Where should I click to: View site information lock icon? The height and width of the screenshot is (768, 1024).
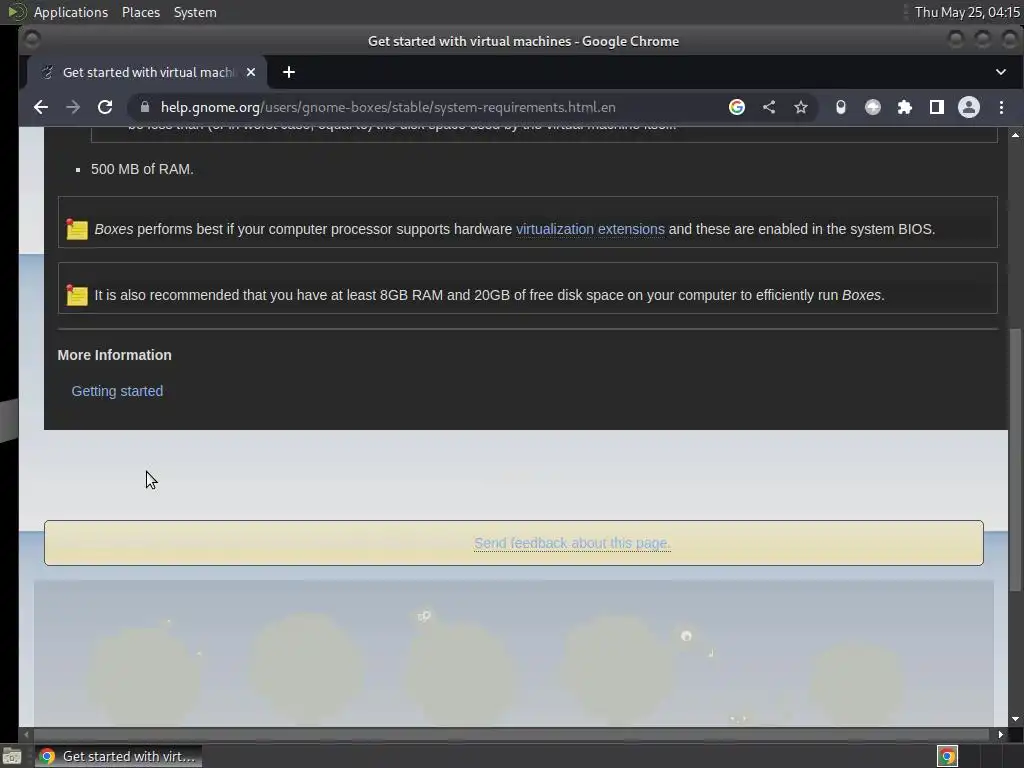pos(145,107)
